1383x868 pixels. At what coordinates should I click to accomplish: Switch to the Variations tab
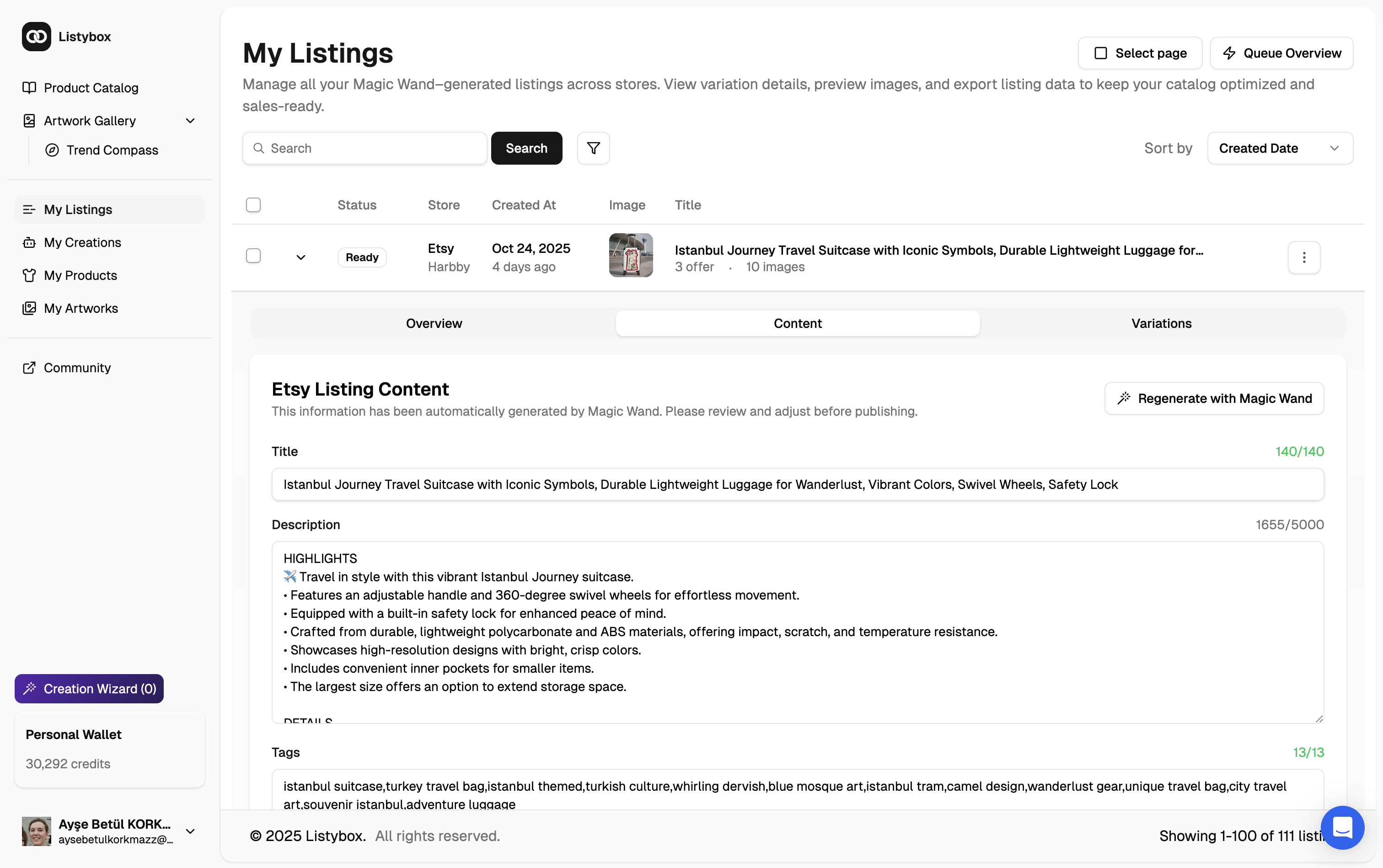(1161, 323)
